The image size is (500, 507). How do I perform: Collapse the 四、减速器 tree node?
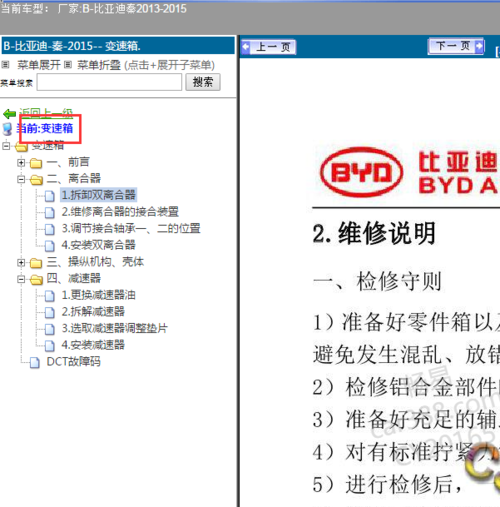tap(21, 279)
